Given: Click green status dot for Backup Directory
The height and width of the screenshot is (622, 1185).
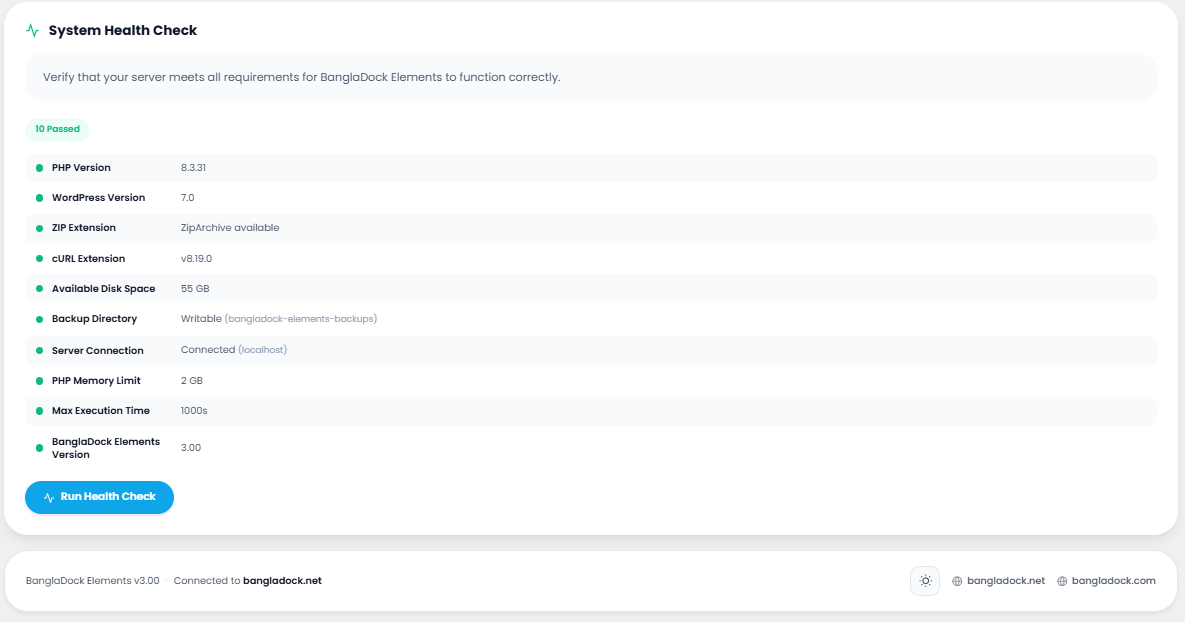Looking at the screenshot, I should coord(39,319).
